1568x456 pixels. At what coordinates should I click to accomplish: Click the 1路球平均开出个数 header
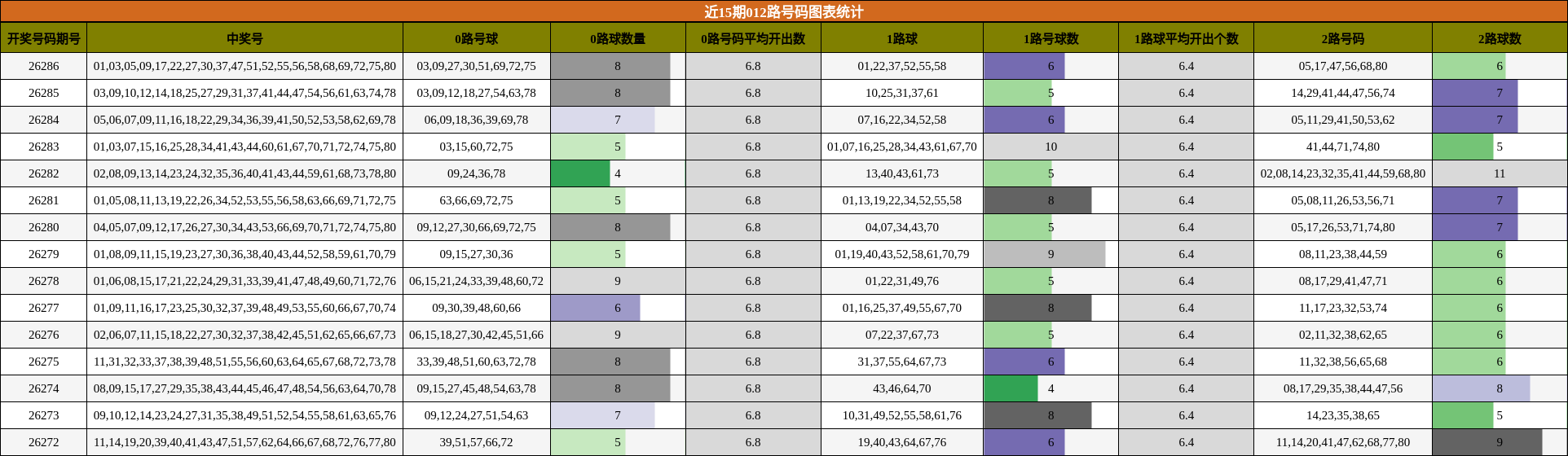(x=1186, y=38)
